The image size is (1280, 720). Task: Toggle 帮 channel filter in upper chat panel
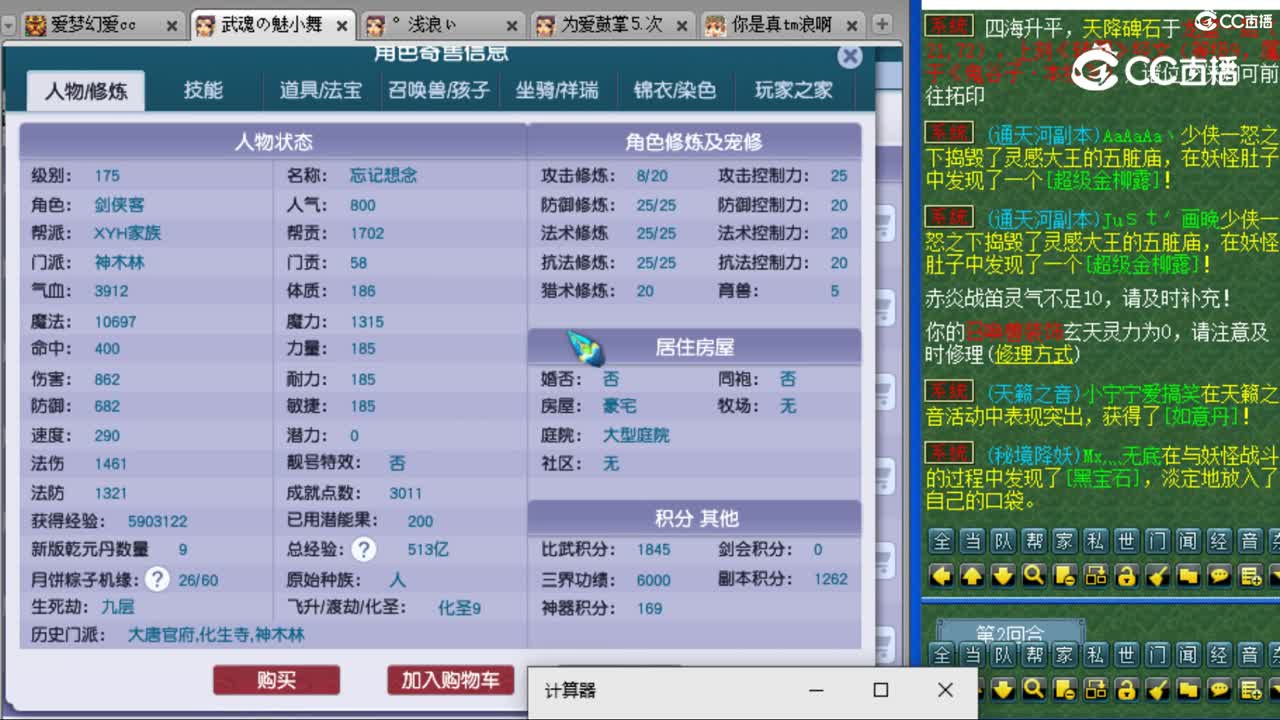pos(1034,542)
